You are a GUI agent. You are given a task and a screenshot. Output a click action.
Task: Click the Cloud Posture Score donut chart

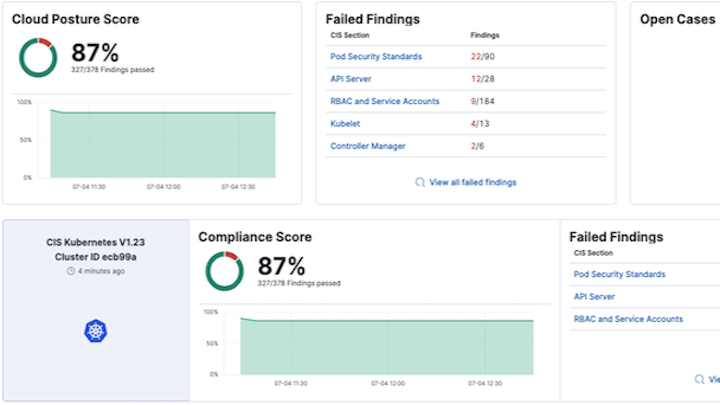(38, 58)
